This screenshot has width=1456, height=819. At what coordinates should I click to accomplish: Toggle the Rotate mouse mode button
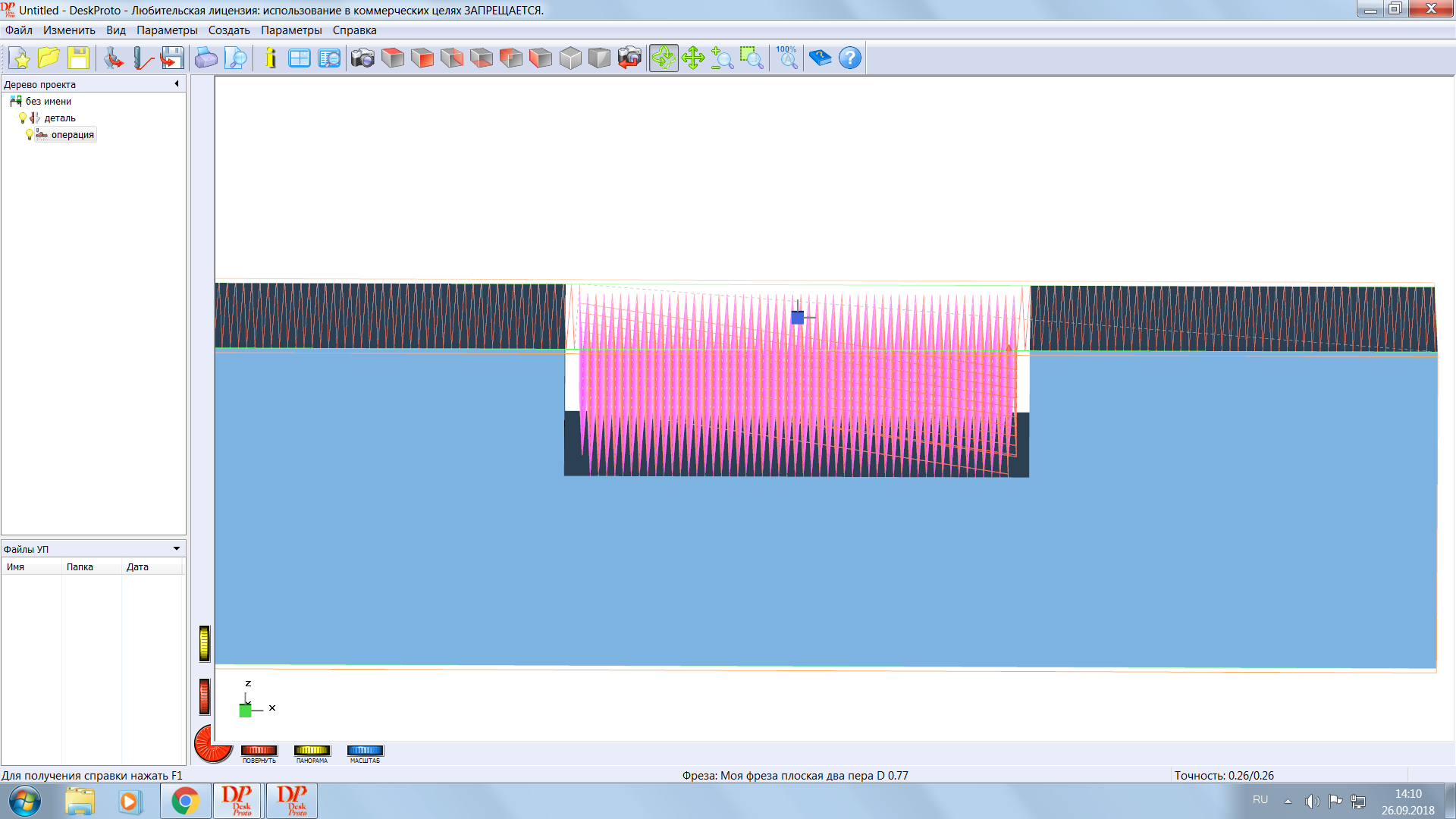[664, 58]
